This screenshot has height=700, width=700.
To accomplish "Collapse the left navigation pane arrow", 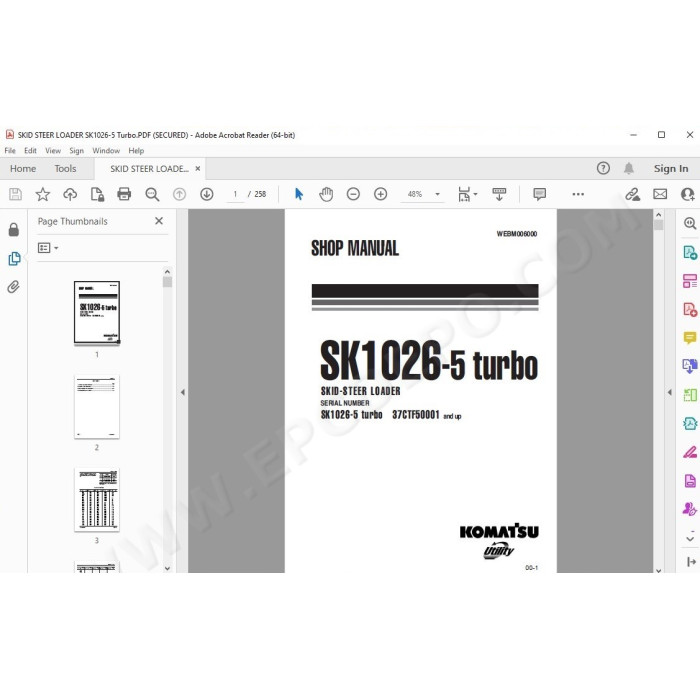I will pos(183,392).
